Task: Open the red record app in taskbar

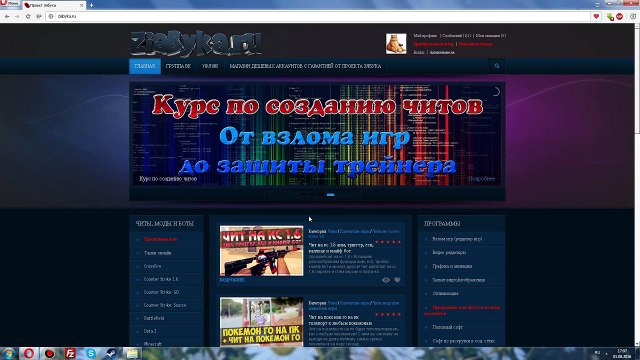Action: [49, 353]
